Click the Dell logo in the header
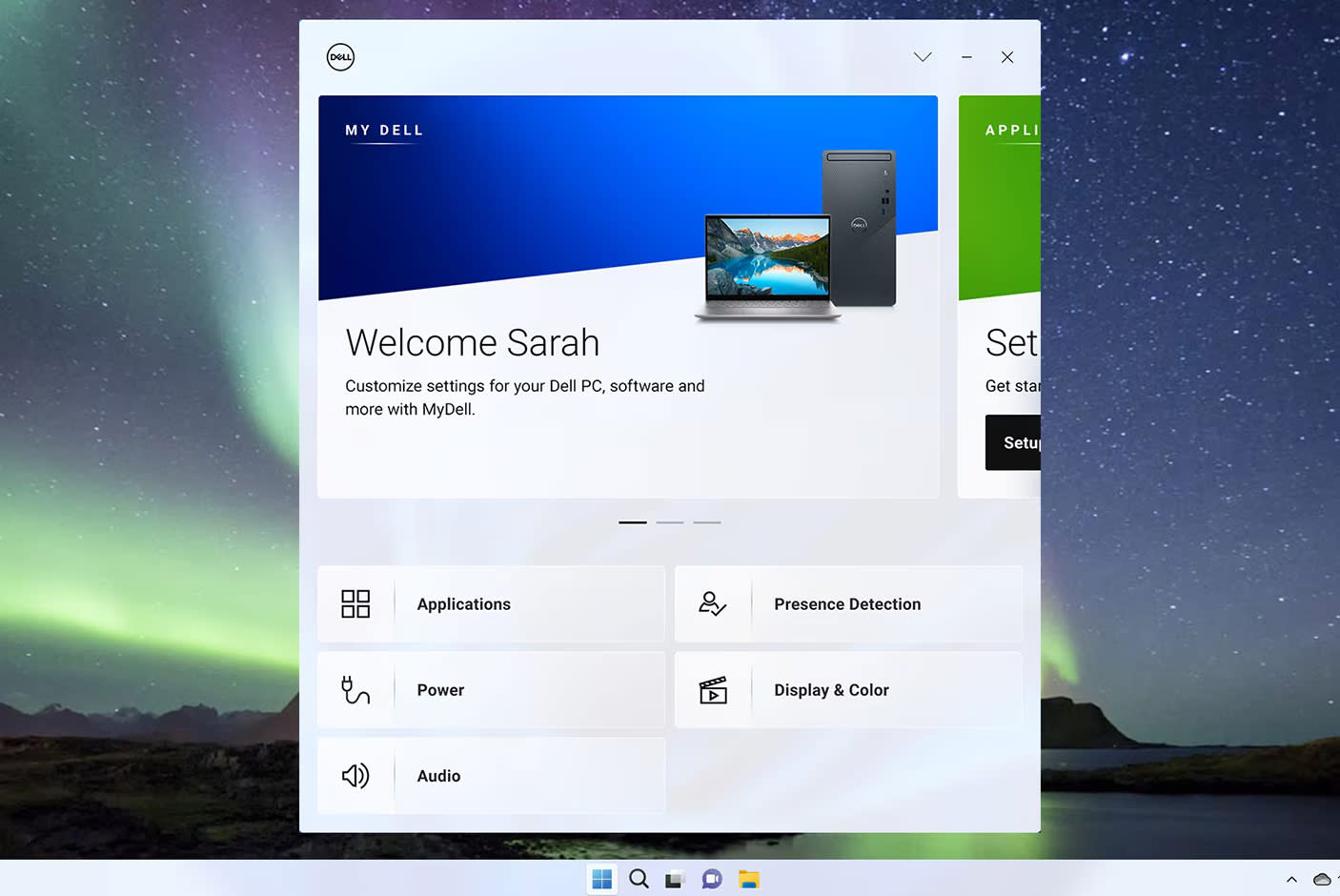This screenshot has height=896, width=1340. [340, 57]
